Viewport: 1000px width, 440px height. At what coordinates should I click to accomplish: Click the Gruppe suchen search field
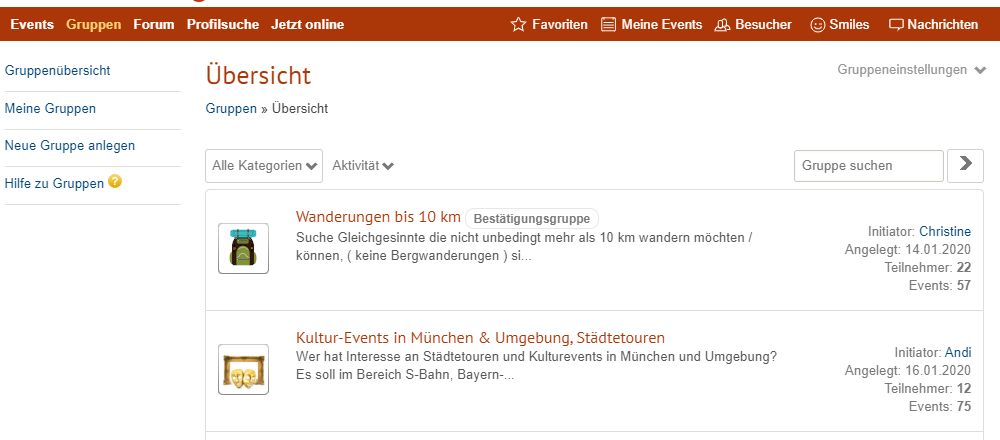pos(868,165)
